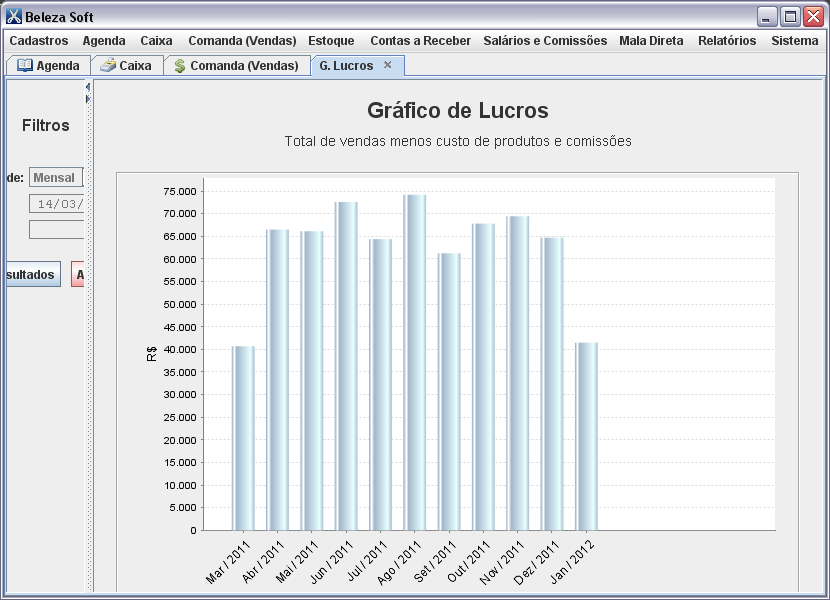Click the 40.000 axis value
This screenshot has height=600, width=830.
click(x=180, y=350)
